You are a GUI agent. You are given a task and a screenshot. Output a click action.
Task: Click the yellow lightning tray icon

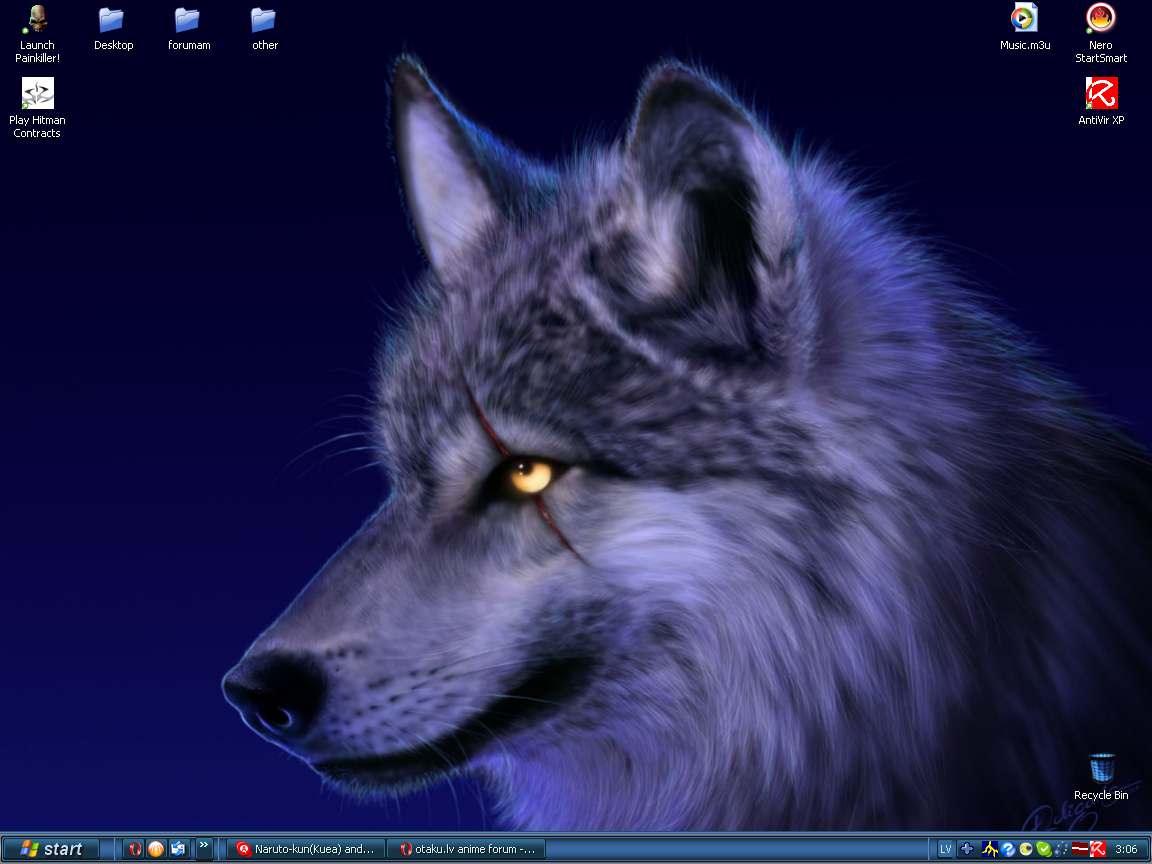point(990,849)
